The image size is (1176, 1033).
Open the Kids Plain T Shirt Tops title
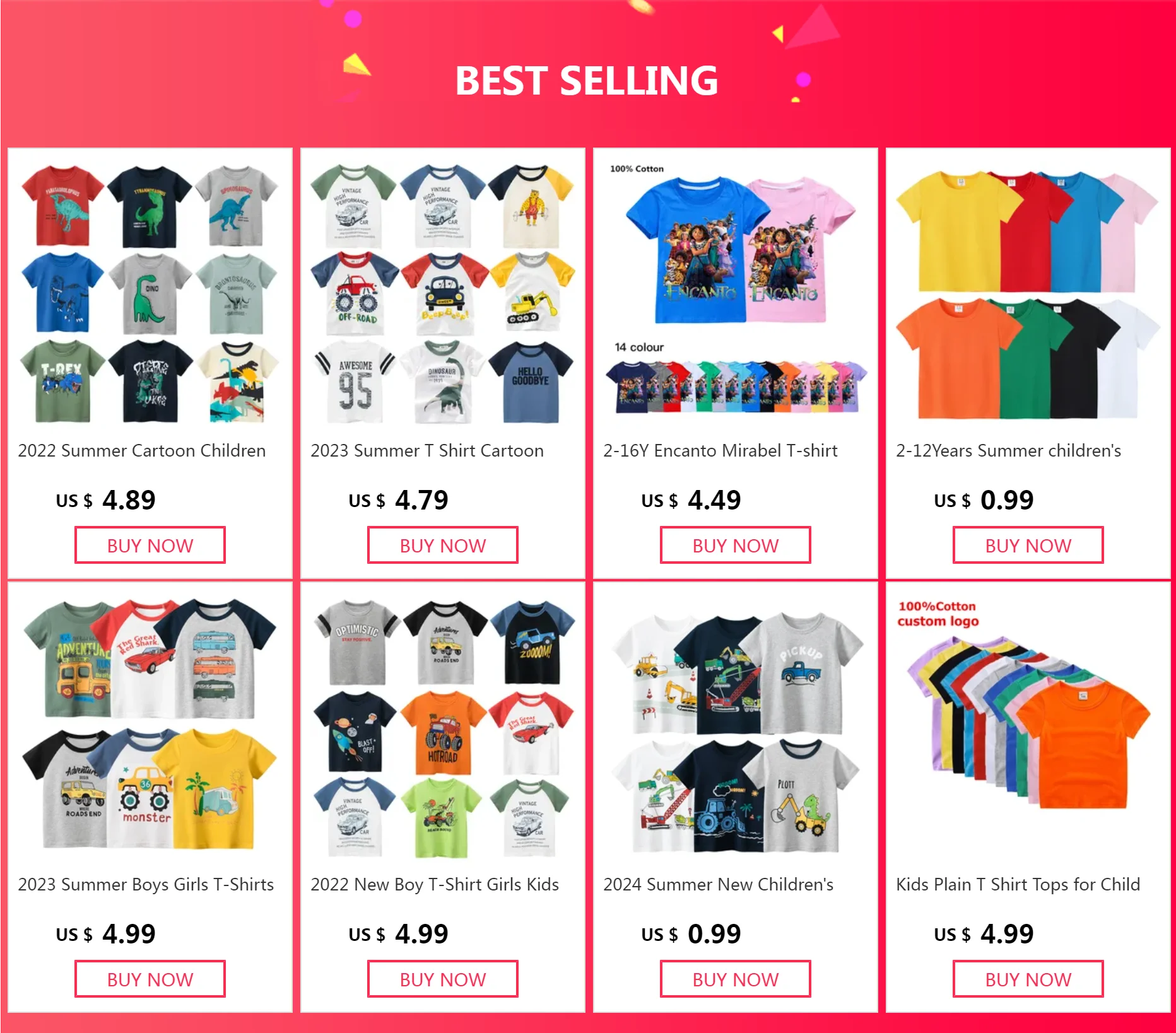(x=1018, y=884)
